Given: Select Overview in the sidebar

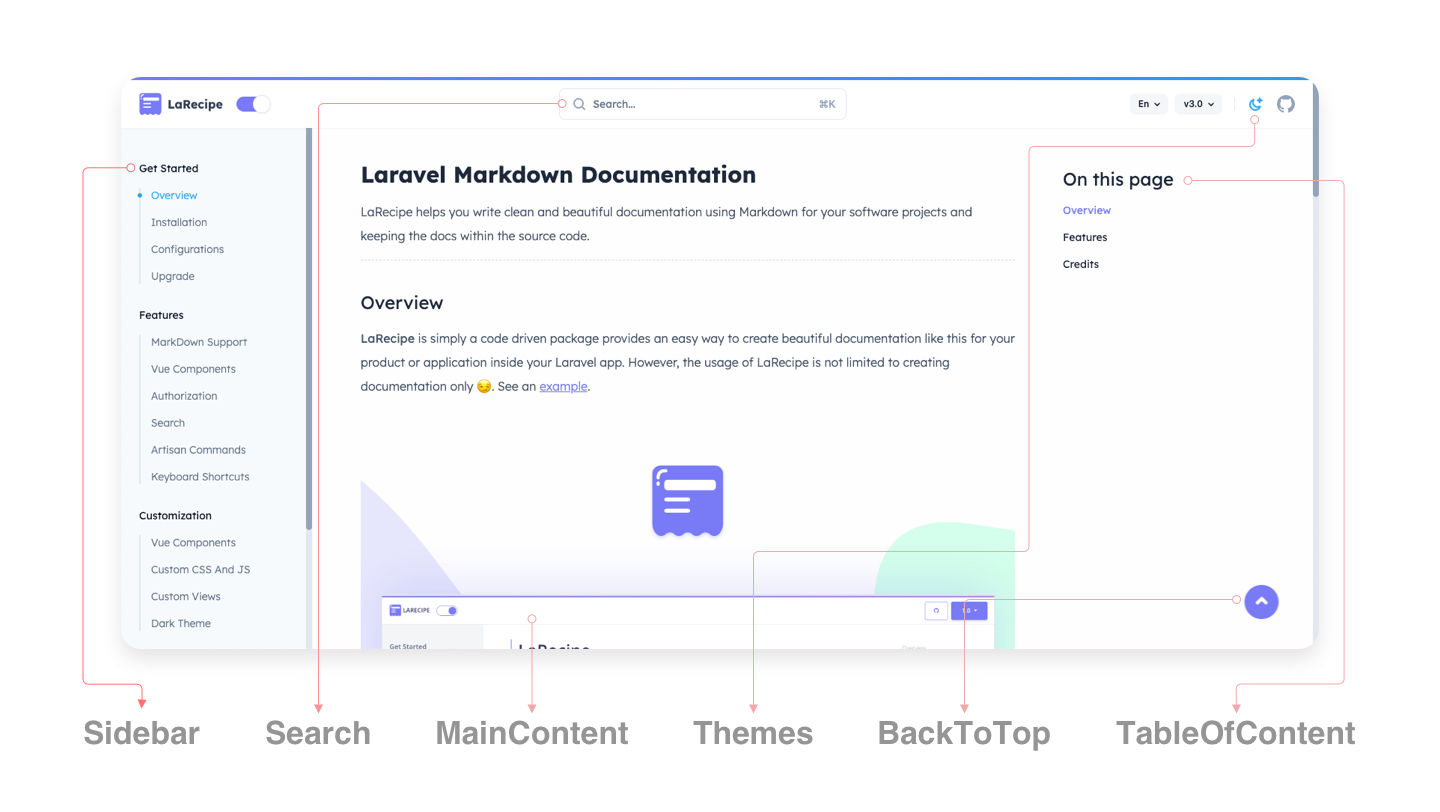Looking at the screenshot, I should 174,196.
